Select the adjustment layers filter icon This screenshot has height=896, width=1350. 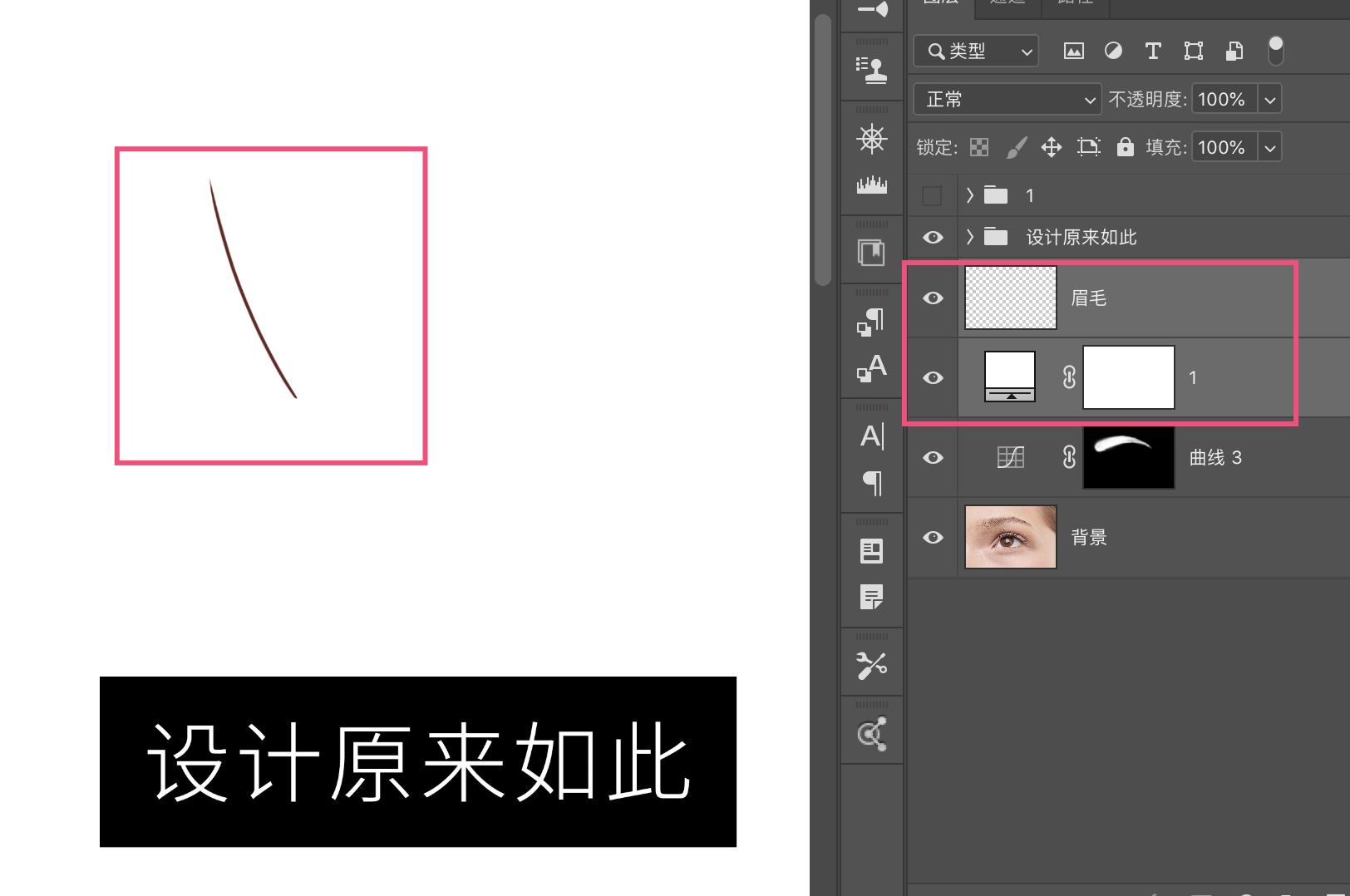pos(1114,51)
